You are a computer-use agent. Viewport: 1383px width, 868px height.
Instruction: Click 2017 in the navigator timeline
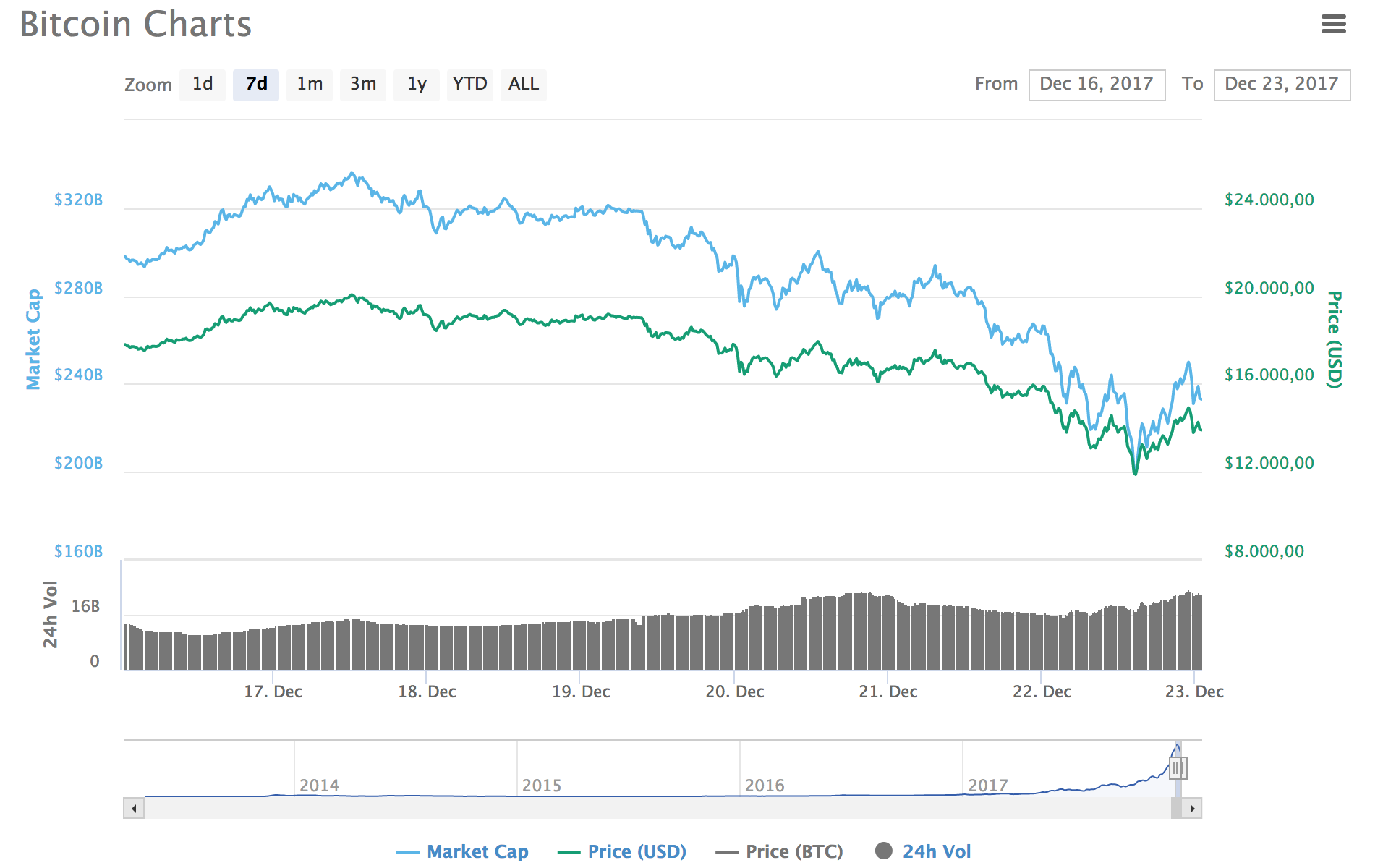point(988,786)
